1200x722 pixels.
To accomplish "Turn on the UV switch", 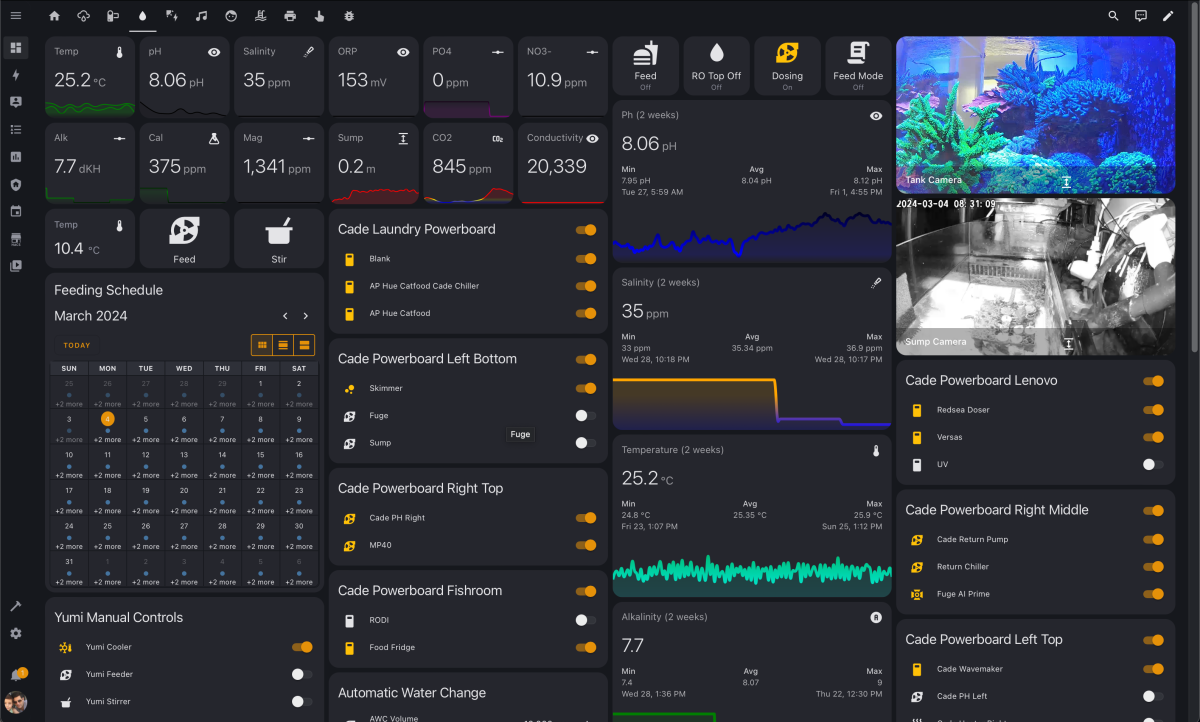I will (x=1153, y=464).
